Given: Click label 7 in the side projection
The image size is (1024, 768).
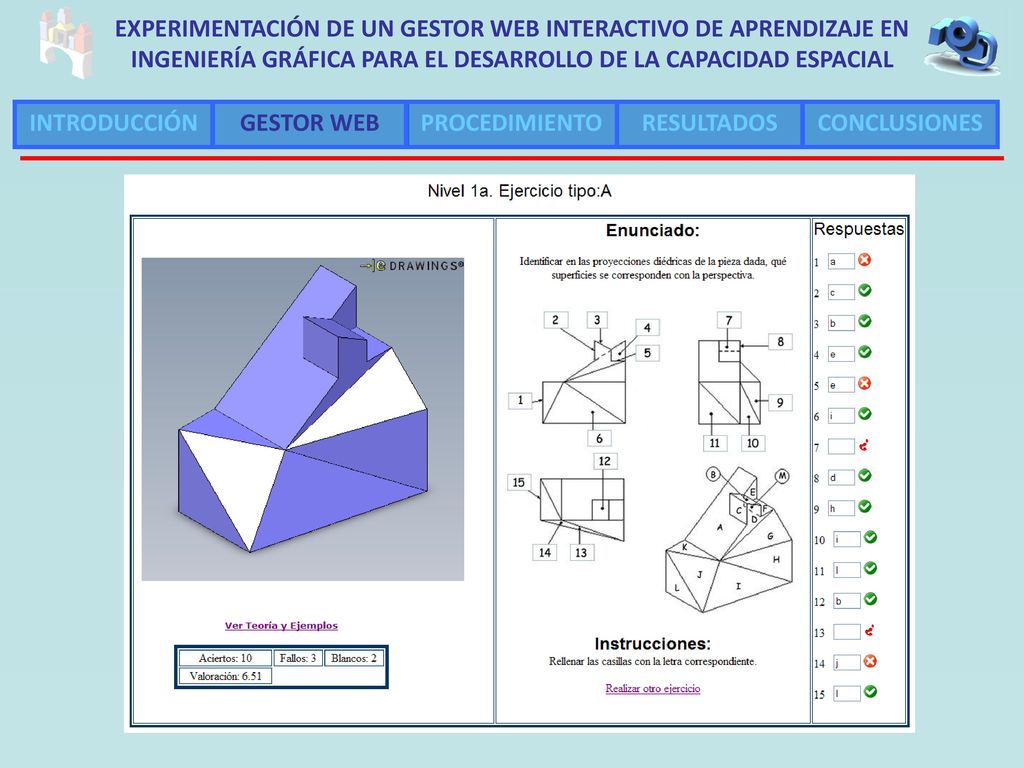Looking at the screenshot, I should click(729, 320).
